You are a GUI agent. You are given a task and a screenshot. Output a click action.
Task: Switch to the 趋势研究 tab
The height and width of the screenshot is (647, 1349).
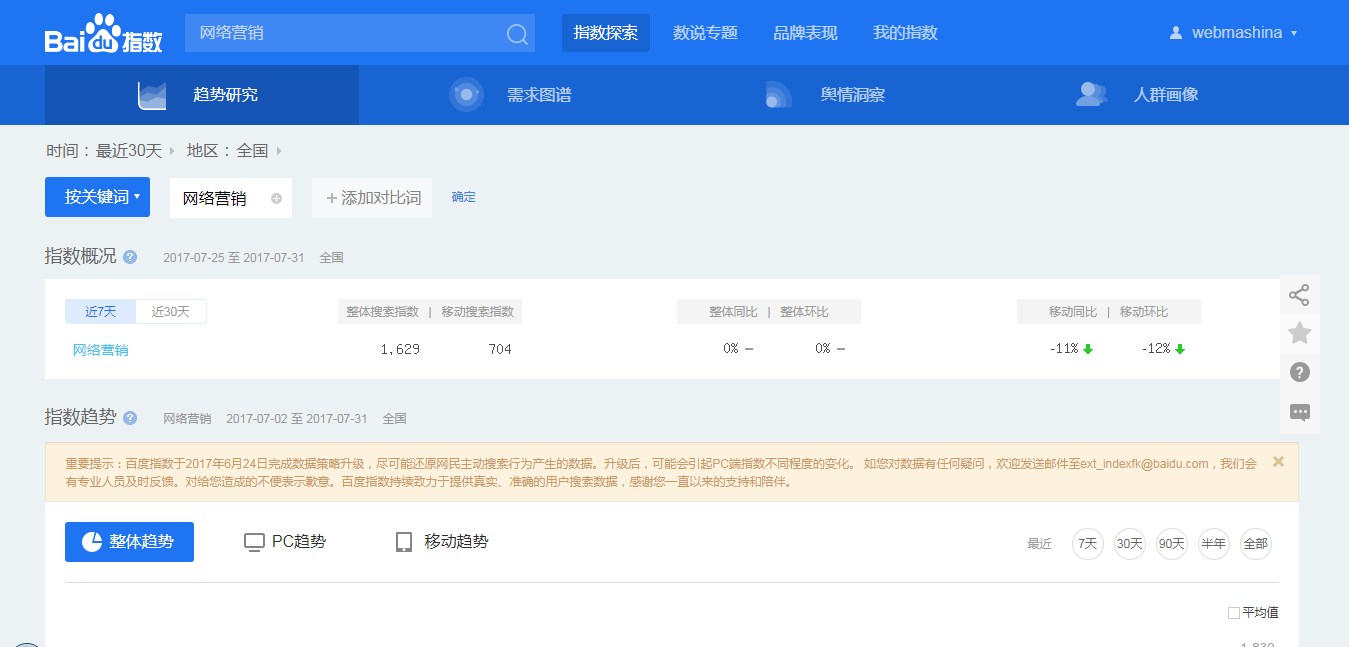[202, 95]
